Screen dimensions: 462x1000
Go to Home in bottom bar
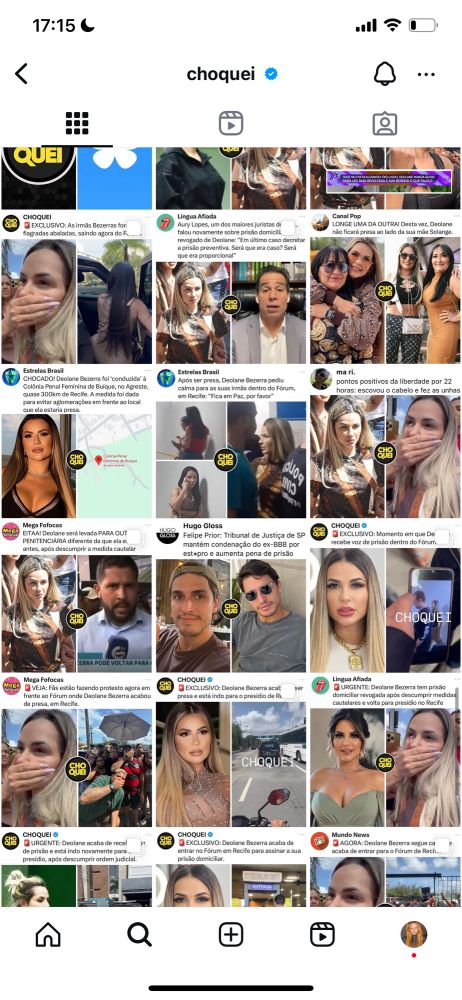48,935
